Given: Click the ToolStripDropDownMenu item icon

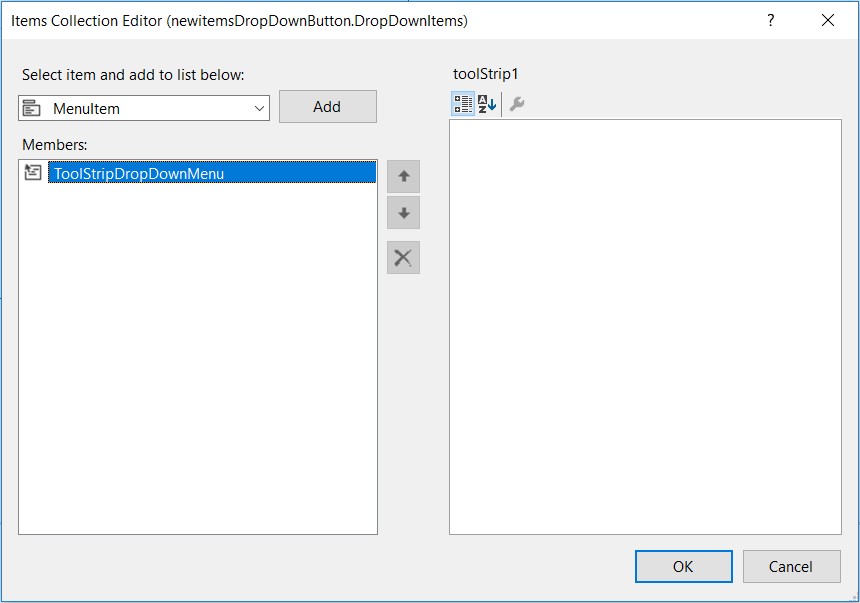Looking at the screenshot, I should [31, 172].
